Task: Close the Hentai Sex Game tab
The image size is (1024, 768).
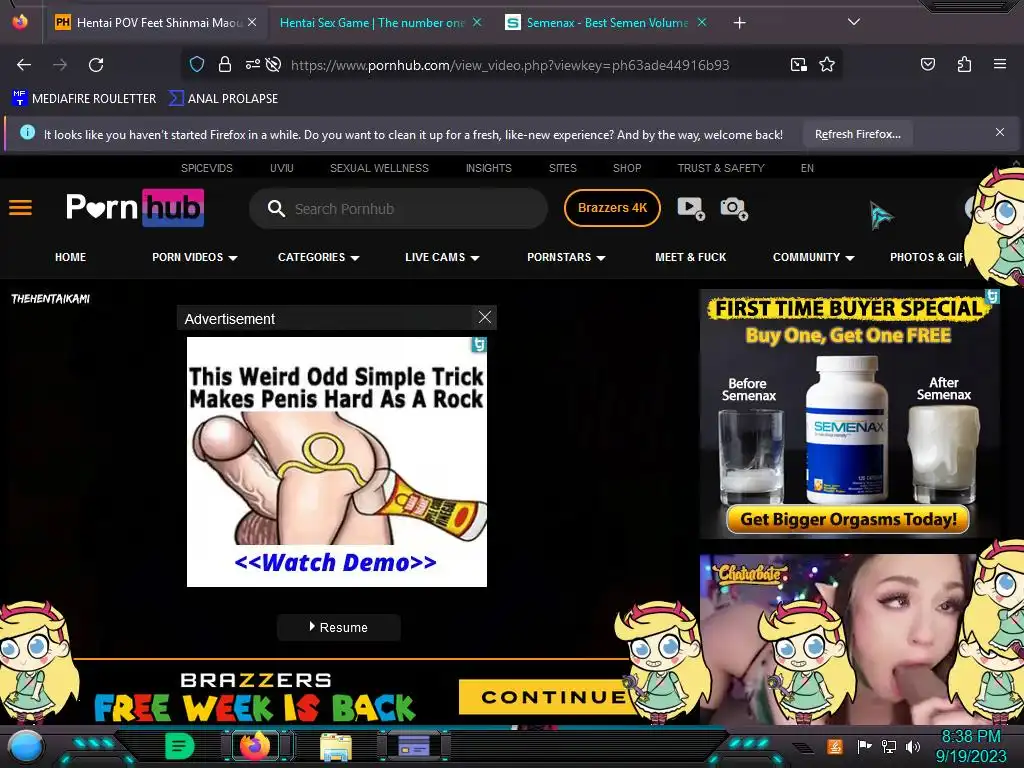Action: click(x=477, y=23)
